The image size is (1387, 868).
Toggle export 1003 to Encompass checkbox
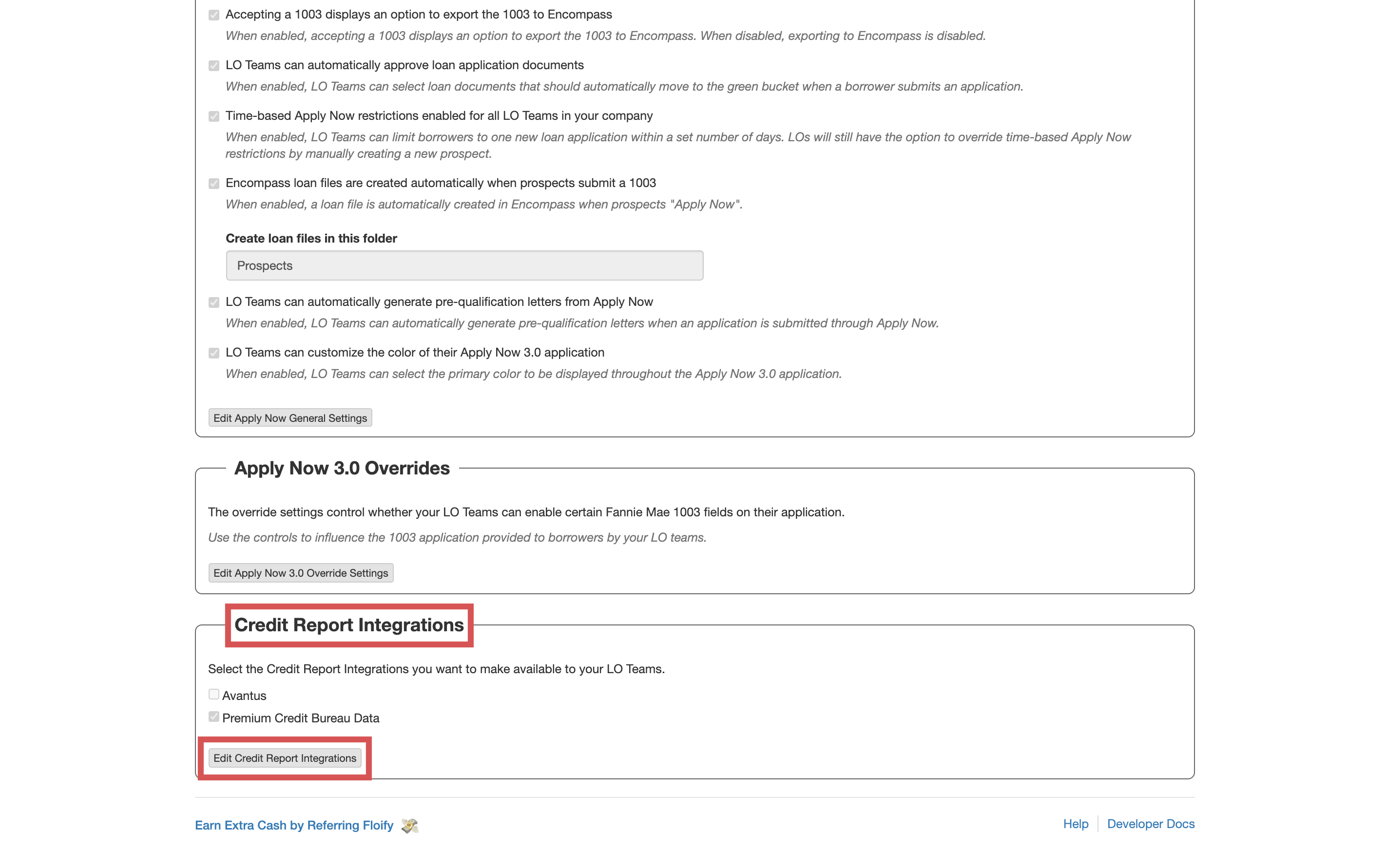click(x=213, y=15)
